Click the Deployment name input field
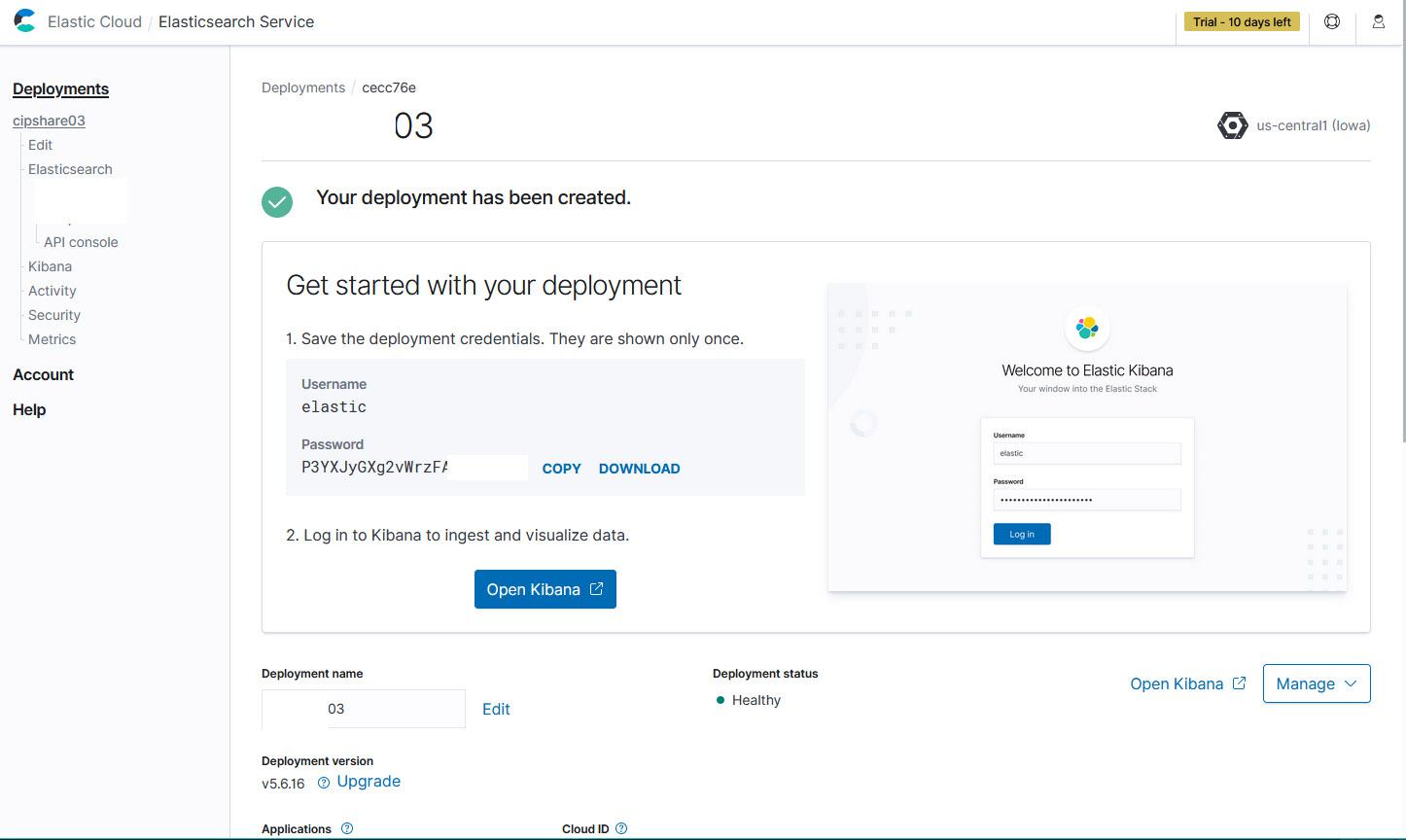This screenshot has height=840, width=1406. pyautogui.click(x=364, y=709)
